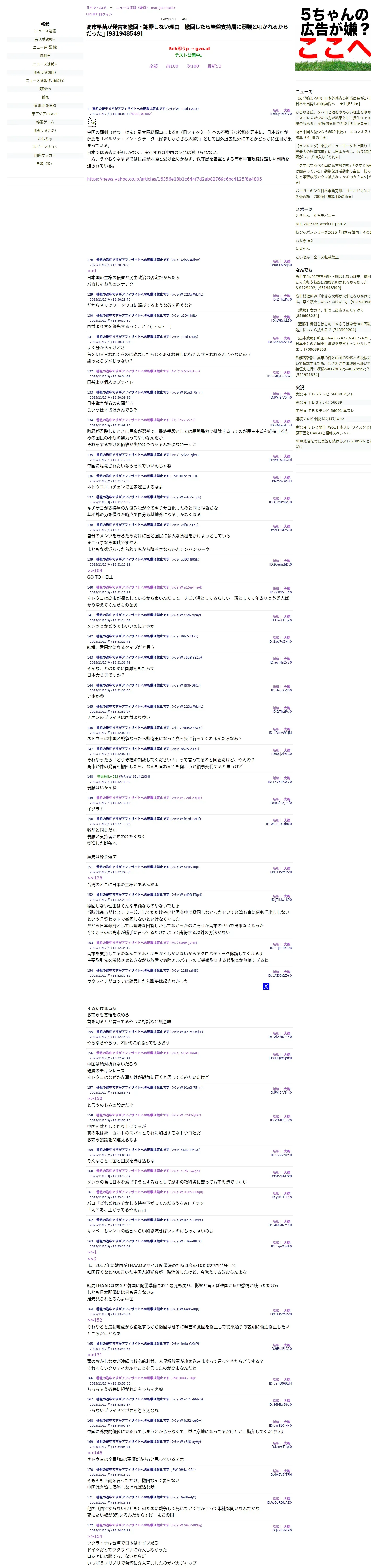Open NFL 2025/26 week11 part 2 thread
This screenshot has width=371, height=1568.
pos(321,224)
